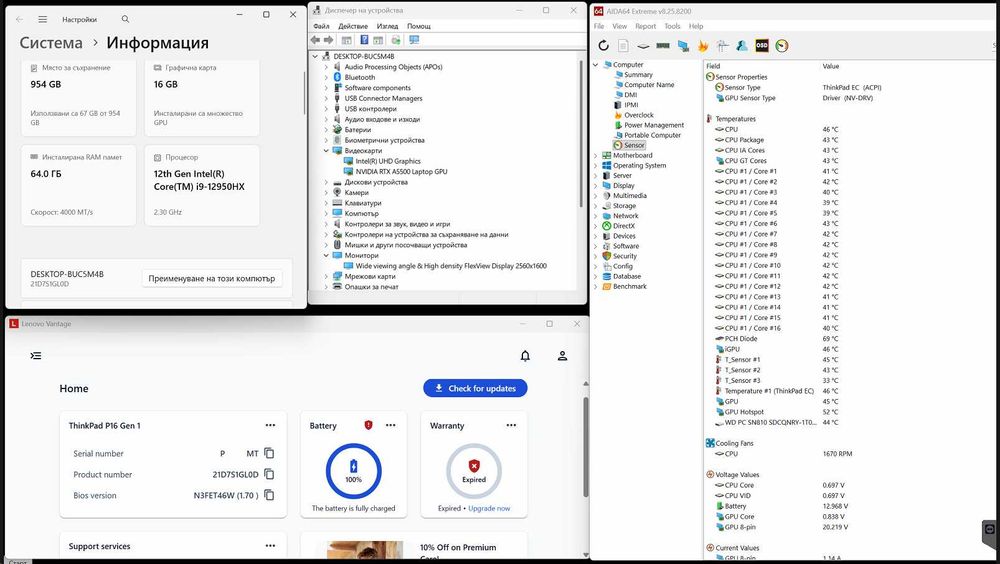Expand the Батерии category
Screen dimensions: 1000x564
click(x=327, y=130)
